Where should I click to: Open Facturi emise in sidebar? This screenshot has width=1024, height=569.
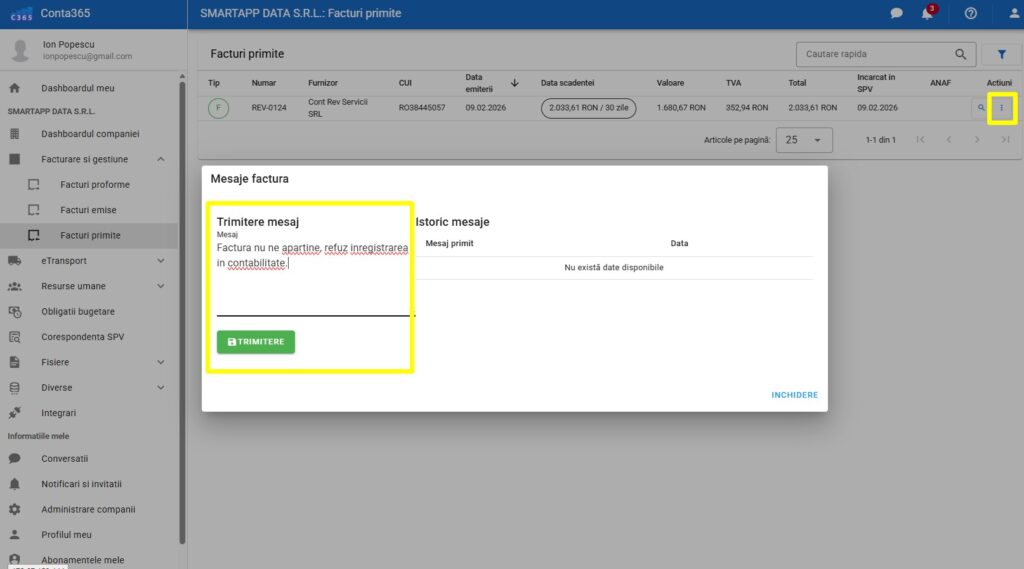click(x=88, y=210)
